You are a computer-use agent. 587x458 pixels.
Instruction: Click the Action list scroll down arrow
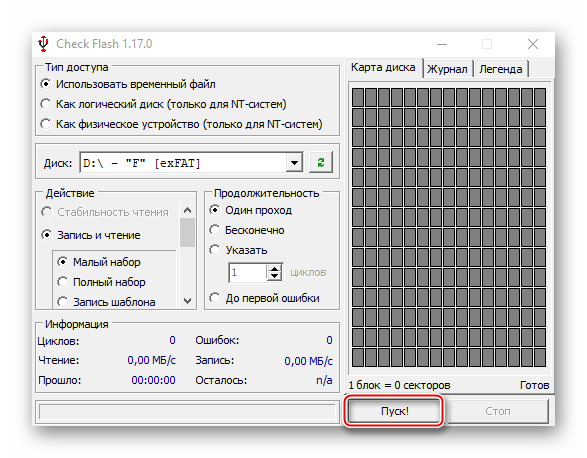[x=188, y=301]
